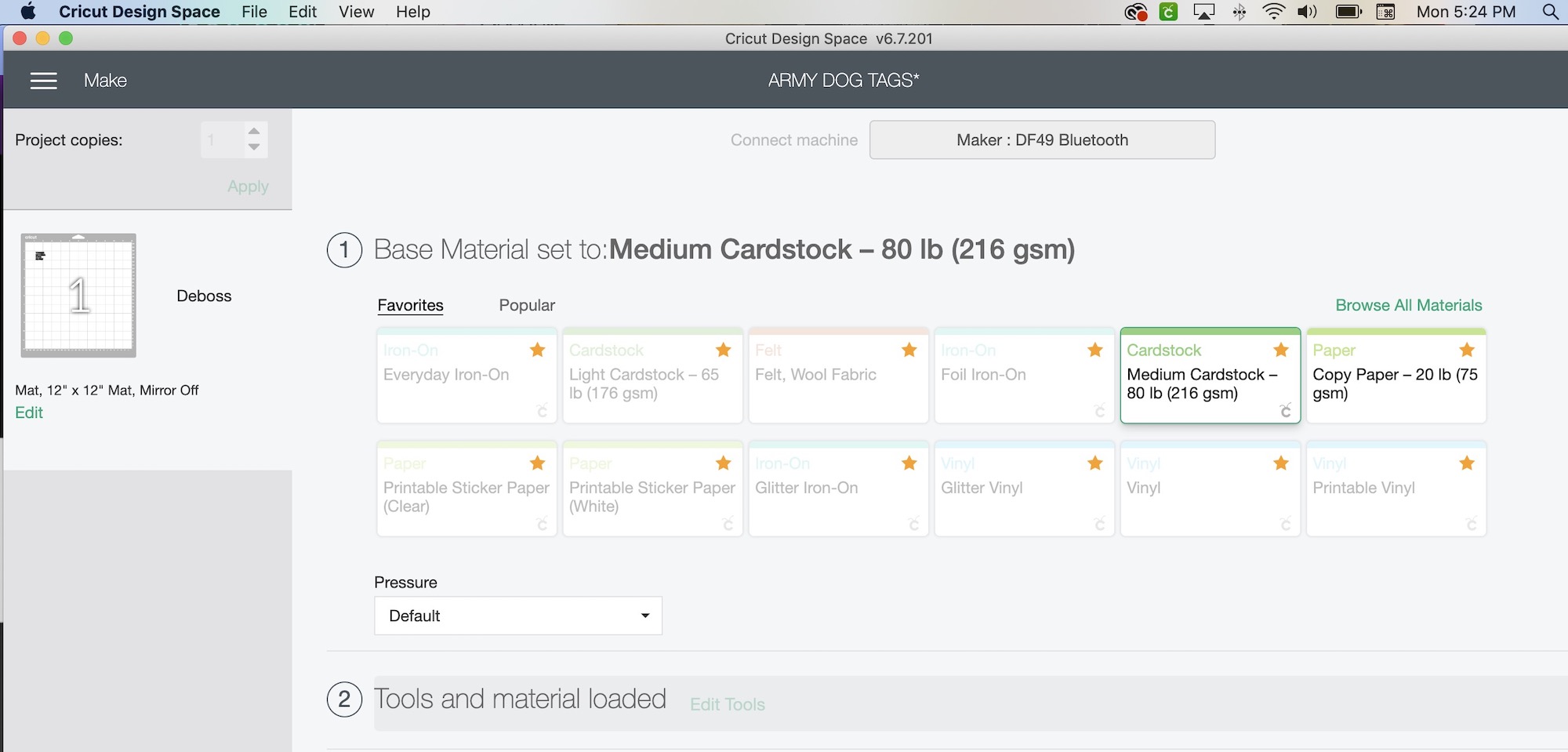Toggle favorite star on Felt, Wool Fabric
This screenshot has width=1568, height=752.
pos(909,350)
